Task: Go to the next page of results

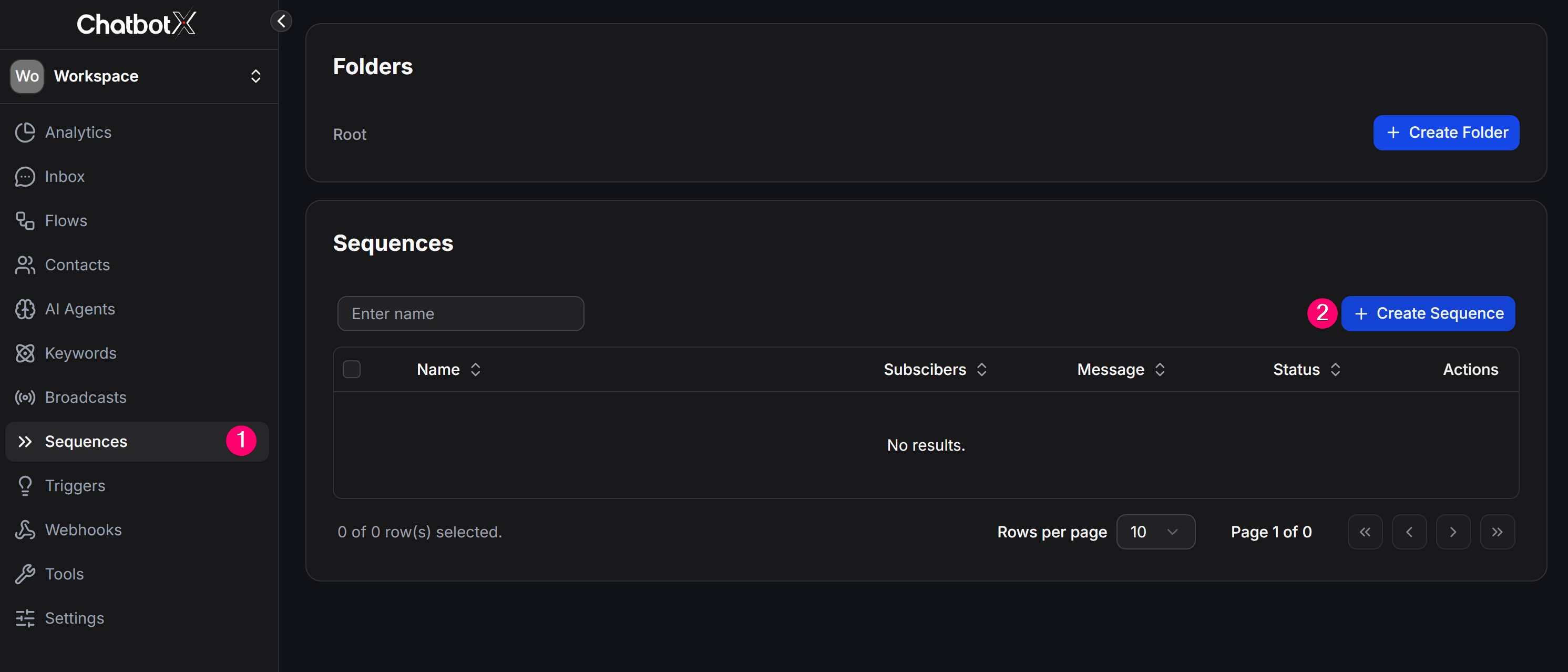Action: point(1453,532)
